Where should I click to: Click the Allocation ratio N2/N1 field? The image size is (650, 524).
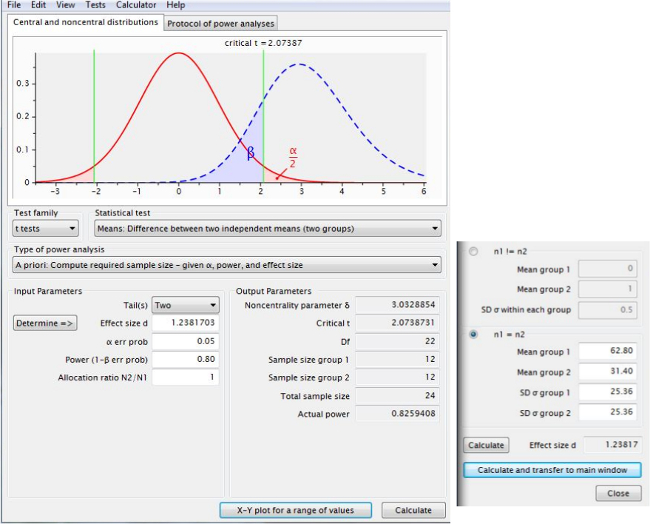tap(186, 377)
